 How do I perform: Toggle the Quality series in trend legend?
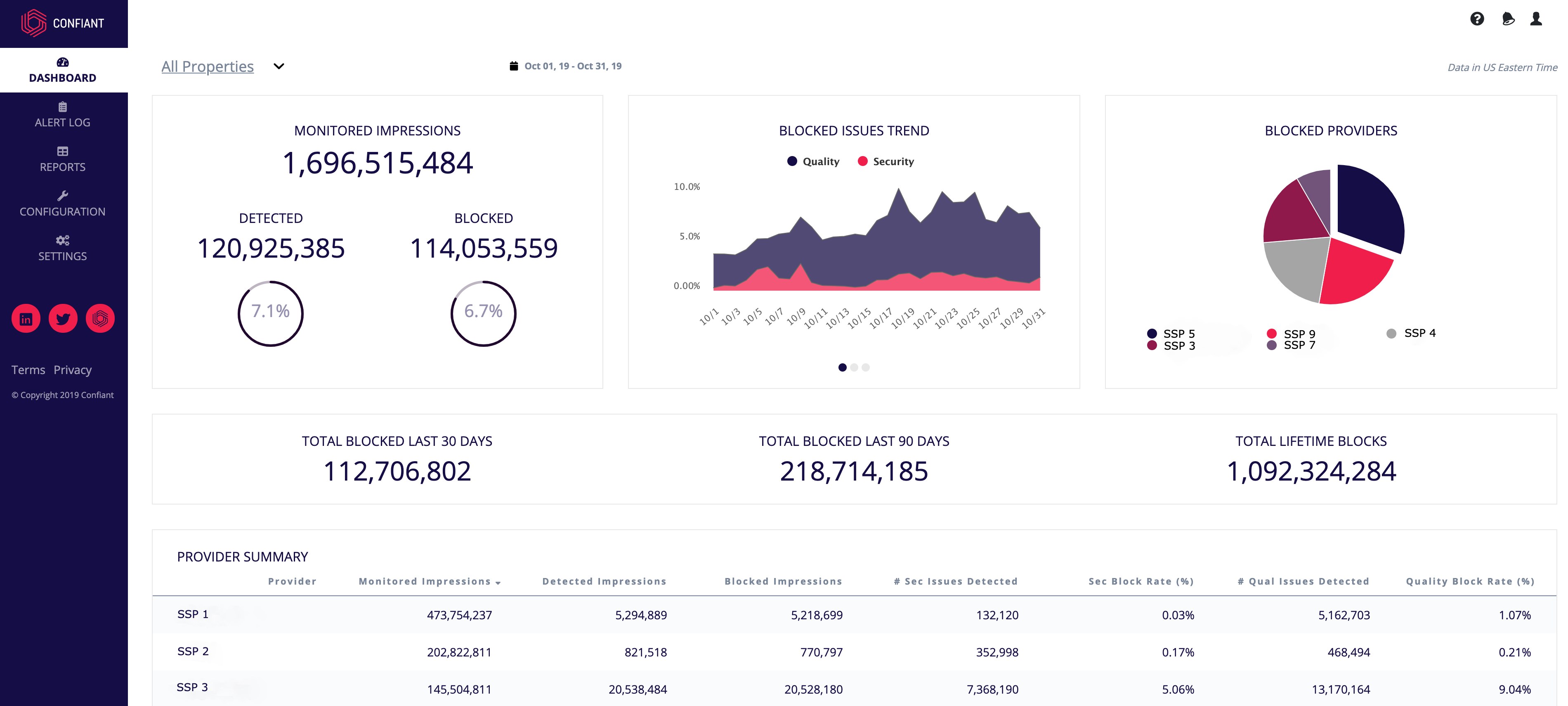[813, 161]
